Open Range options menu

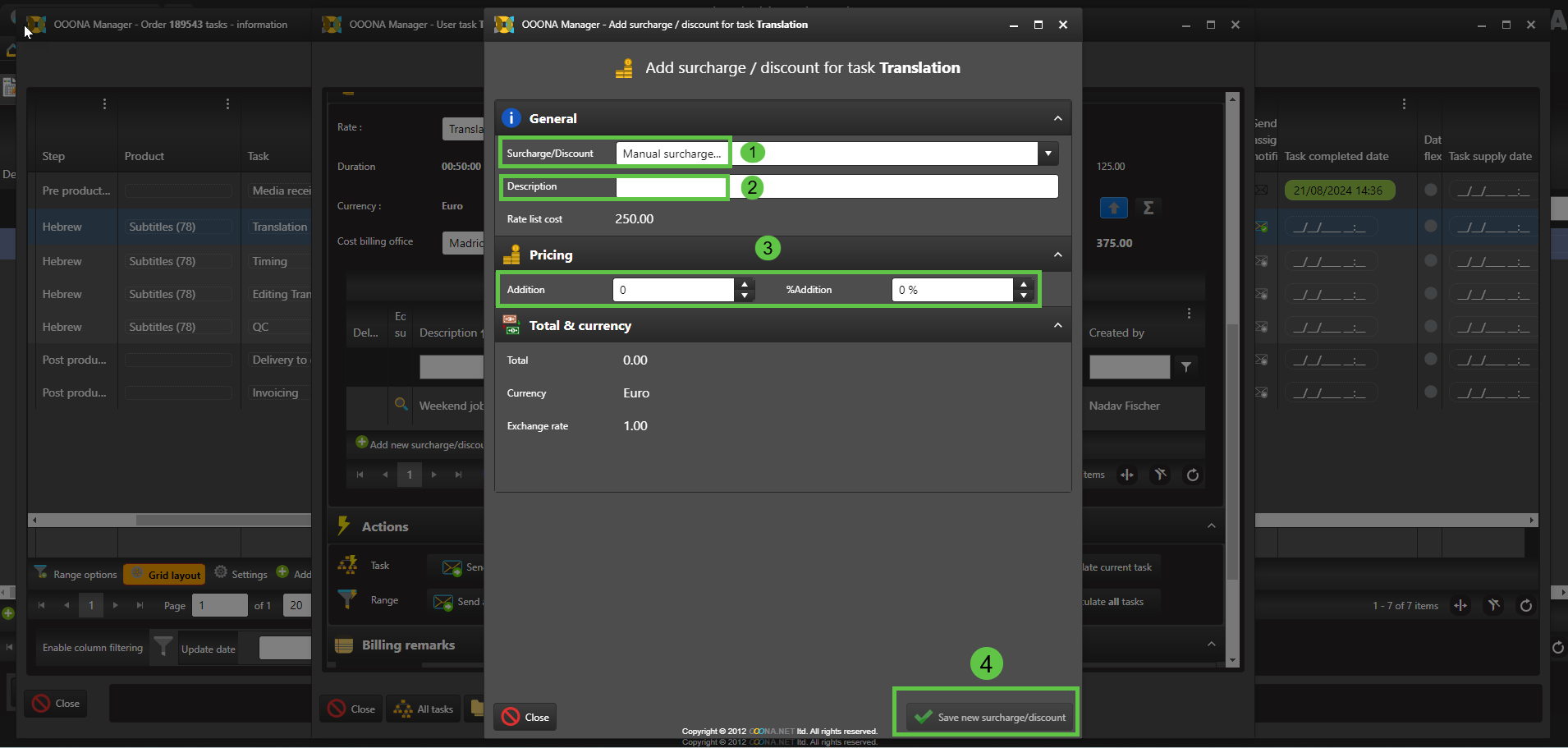pyautogui.click(x=76, y=574)
